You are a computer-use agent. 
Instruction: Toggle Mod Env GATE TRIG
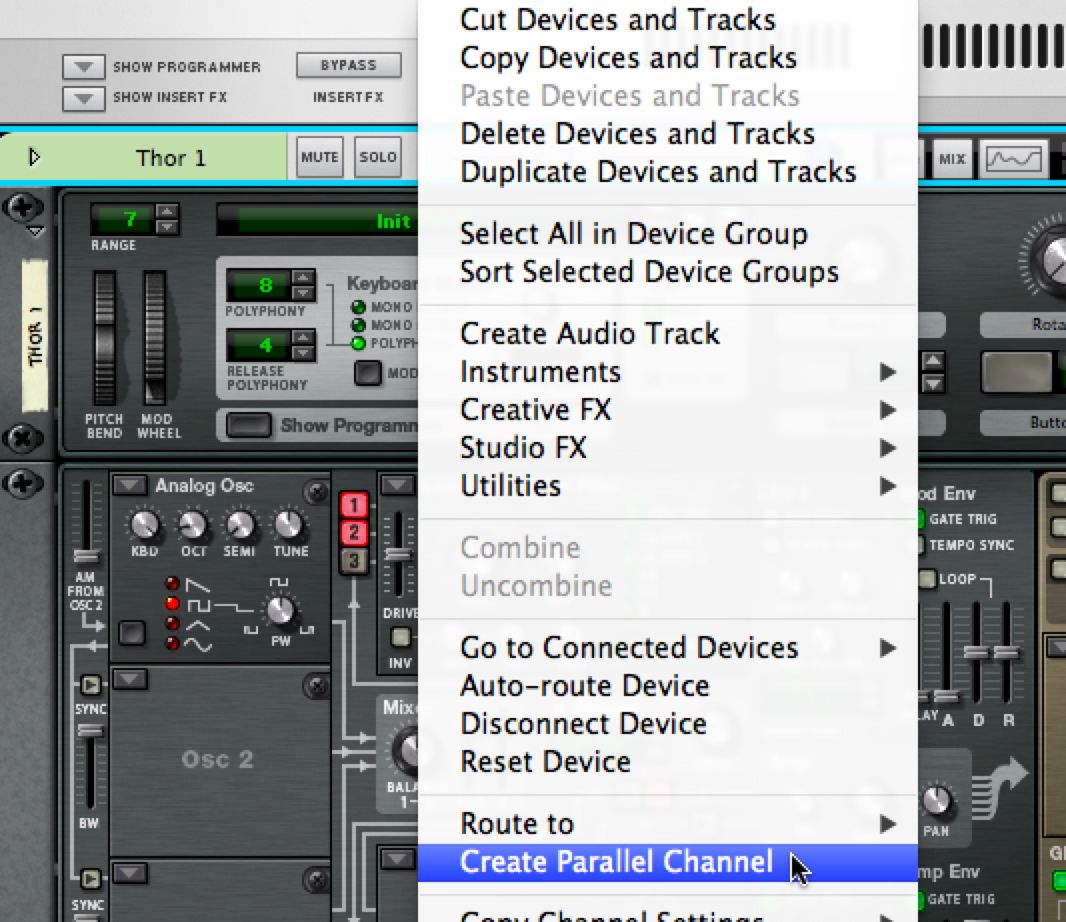(919, 519)
